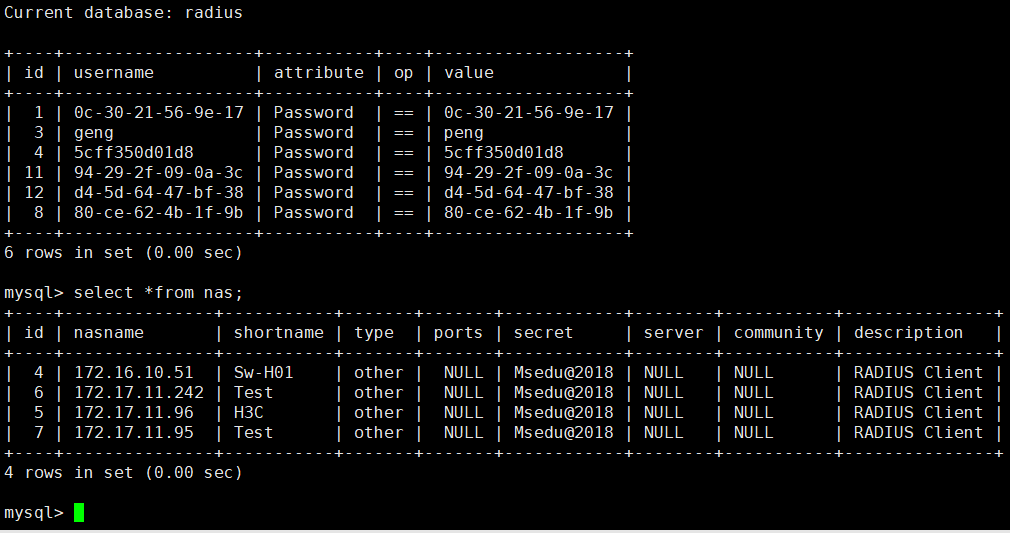Click nasname 172.17.11.242
This screenshot has width=1010, height=533.
point(138,392)
